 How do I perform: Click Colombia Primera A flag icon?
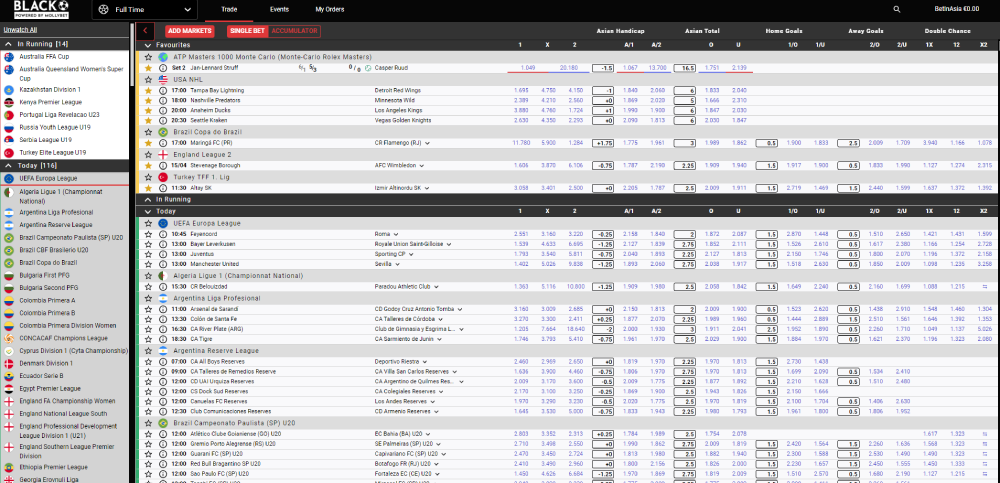pyautogui.click(x=9, y=301)
